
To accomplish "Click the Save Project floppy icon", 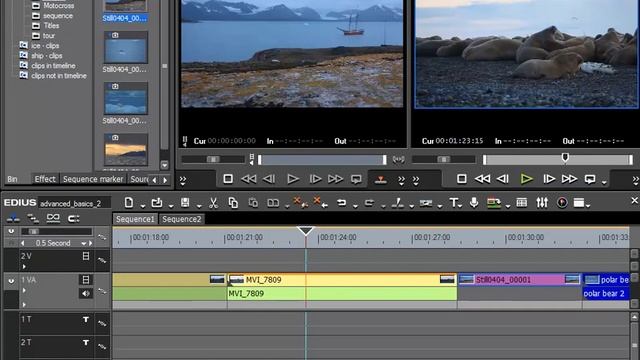I will pos(185,202).
